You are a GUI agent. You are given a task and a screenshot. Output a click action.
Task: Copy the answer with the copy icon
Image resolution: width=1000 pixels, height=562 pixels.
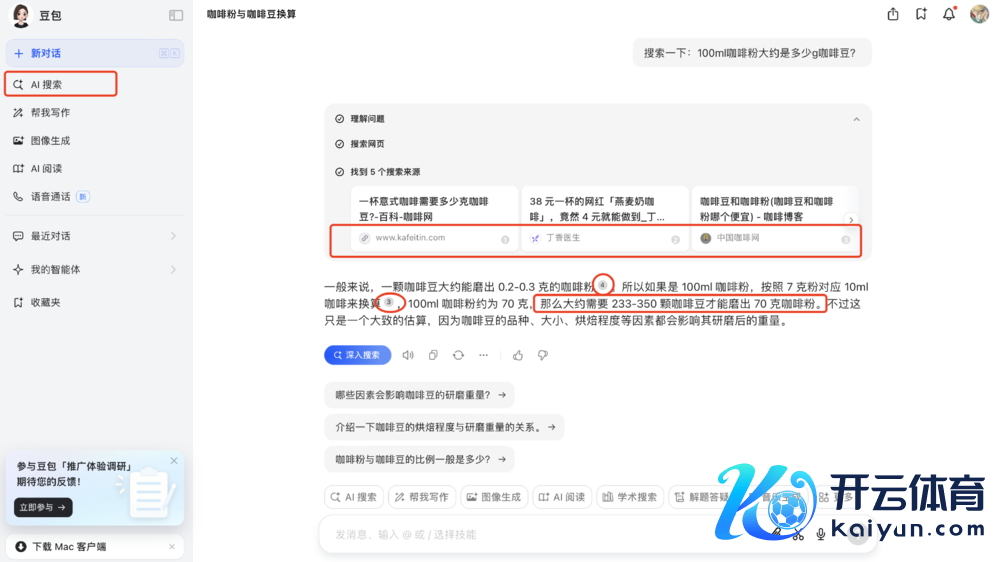pyautogui.click(x=433, y=355)
